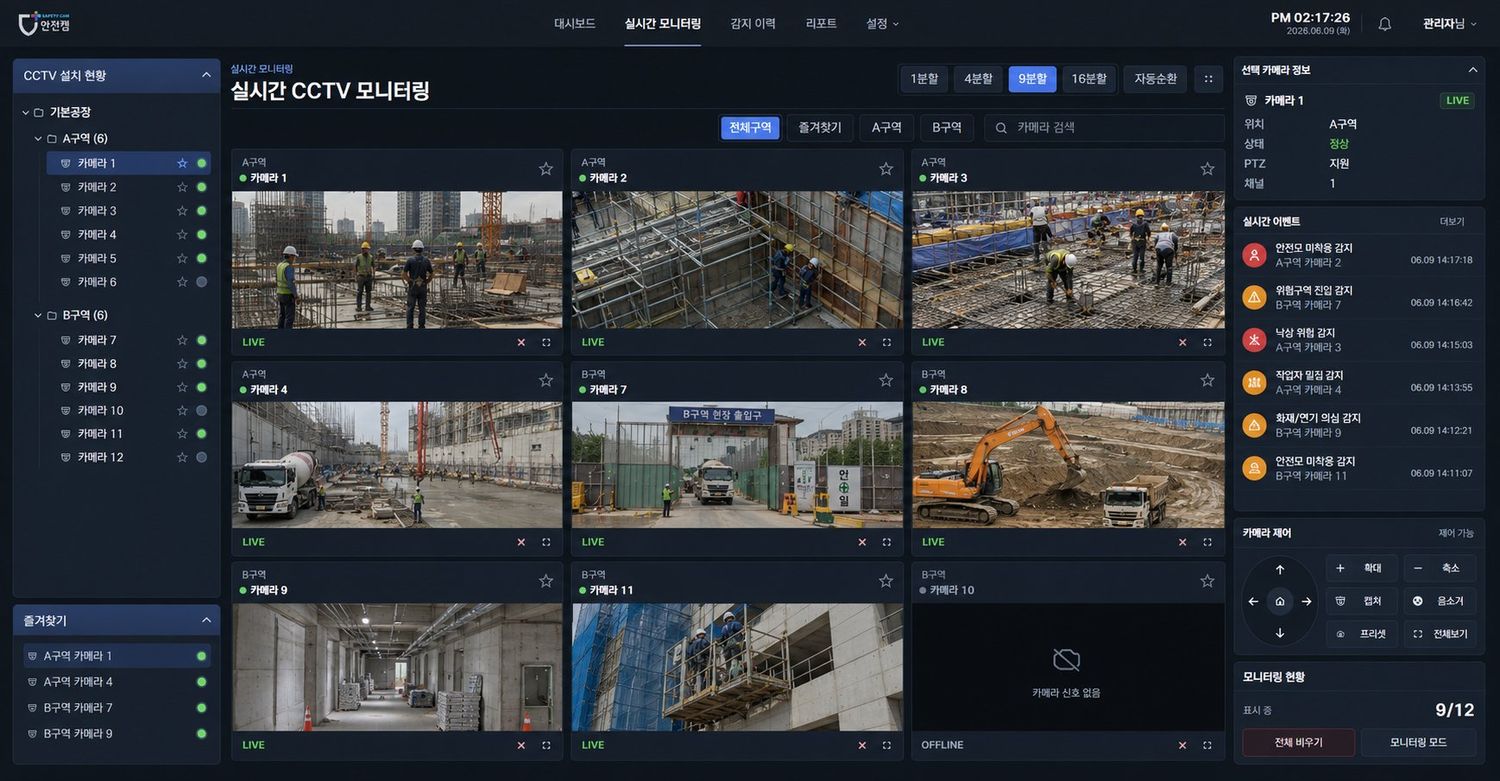Reset PTZ to home position

1280,602
